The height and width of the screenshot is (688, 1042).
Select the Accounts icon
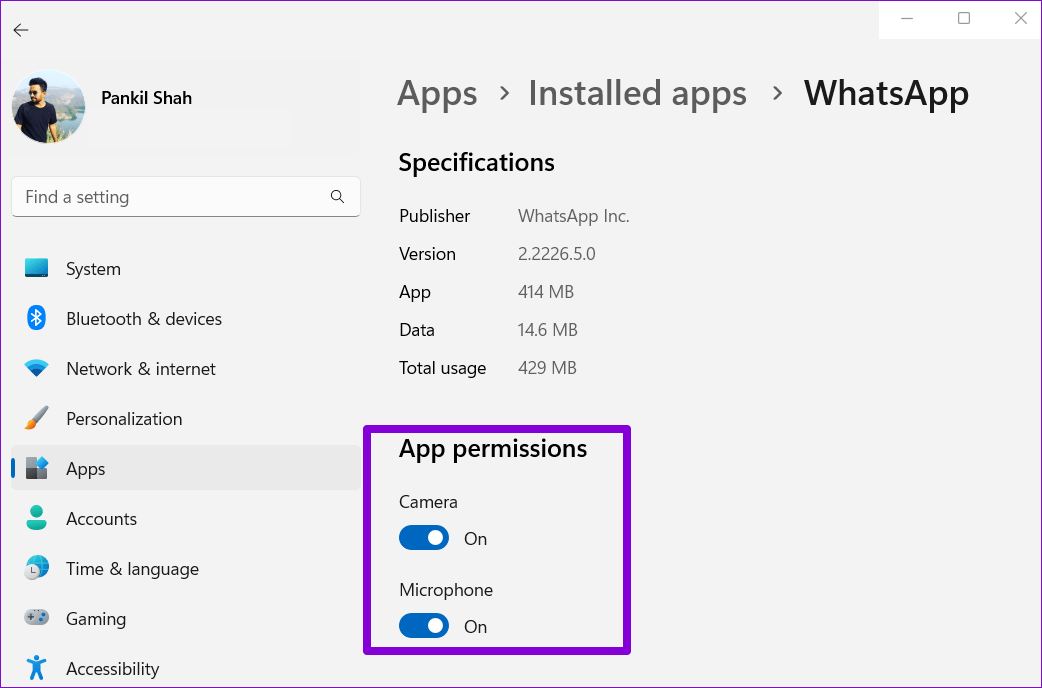36,518
